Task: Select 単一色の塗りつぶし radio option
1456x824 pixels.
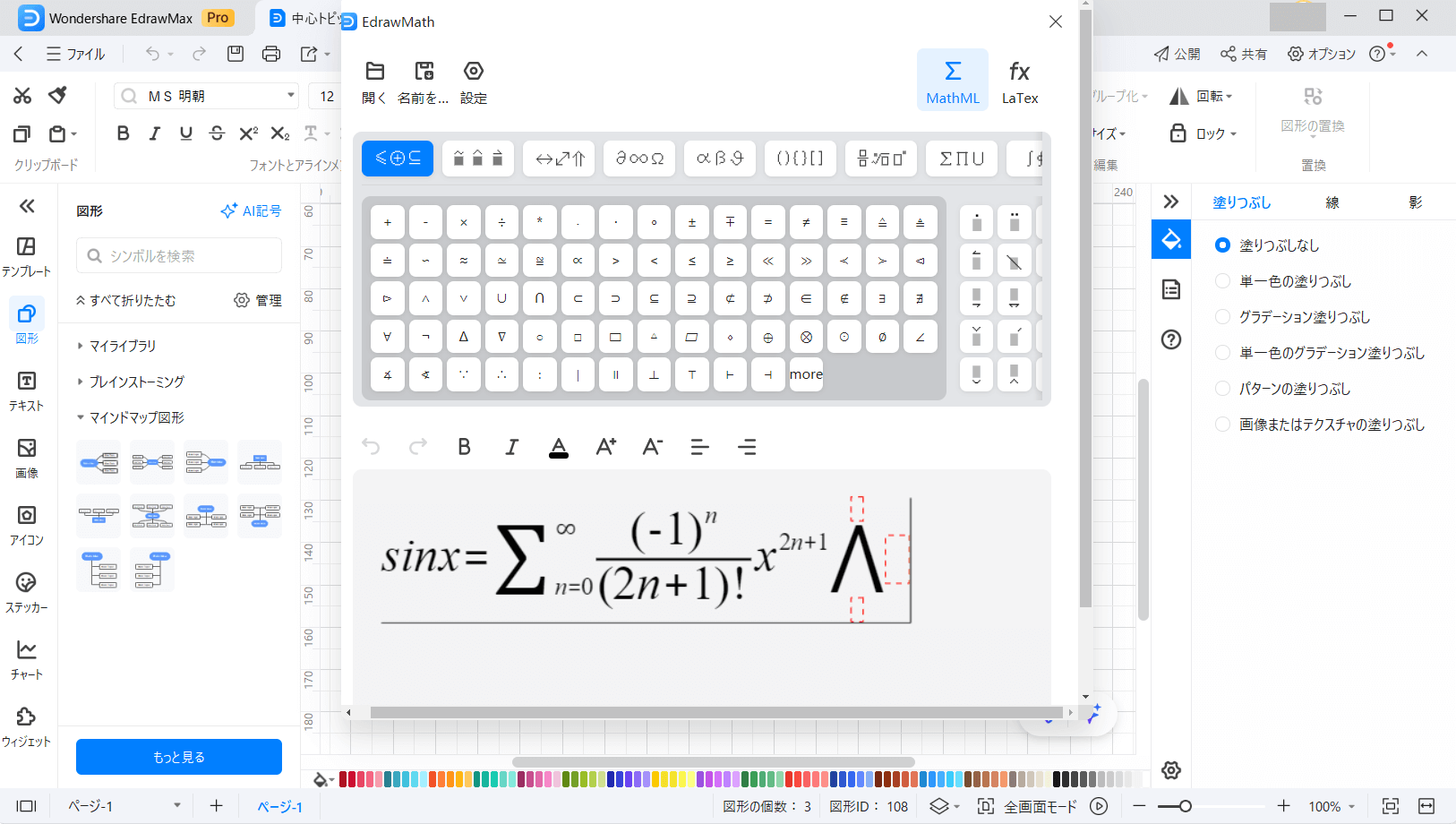Action: (1222, 280)
